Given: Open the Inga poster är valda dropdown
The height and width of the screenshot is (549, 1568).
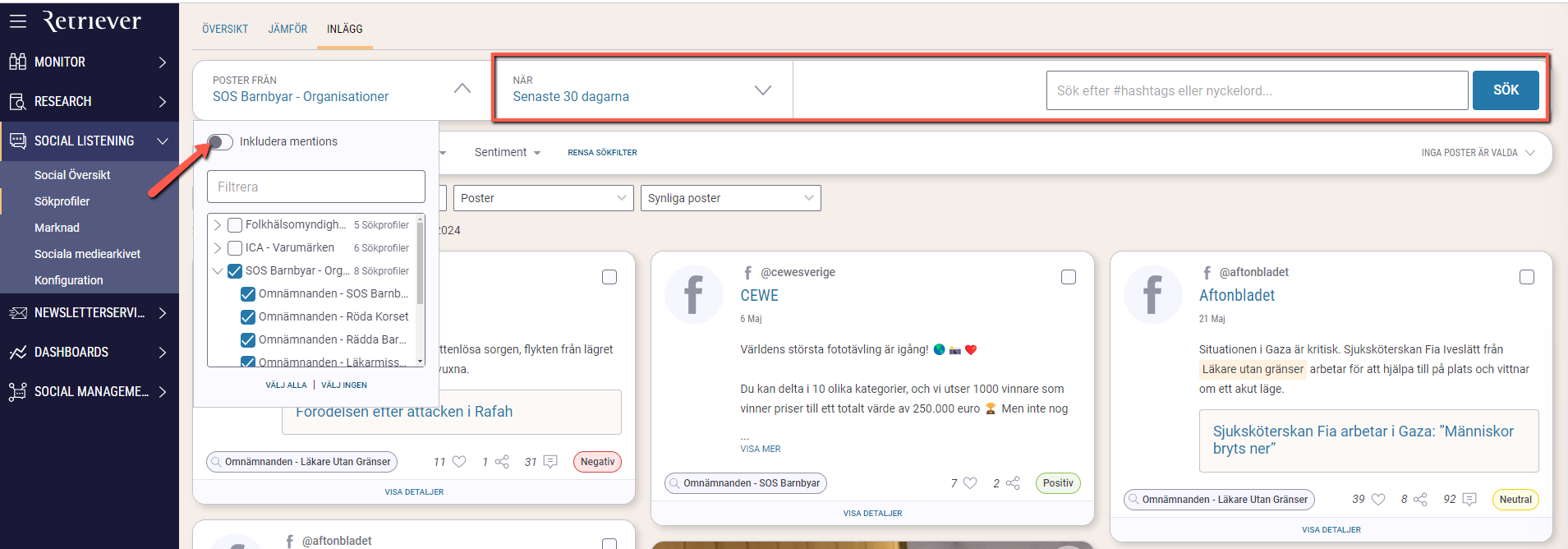Looking at the screenshot, I should coord(1478,153).
